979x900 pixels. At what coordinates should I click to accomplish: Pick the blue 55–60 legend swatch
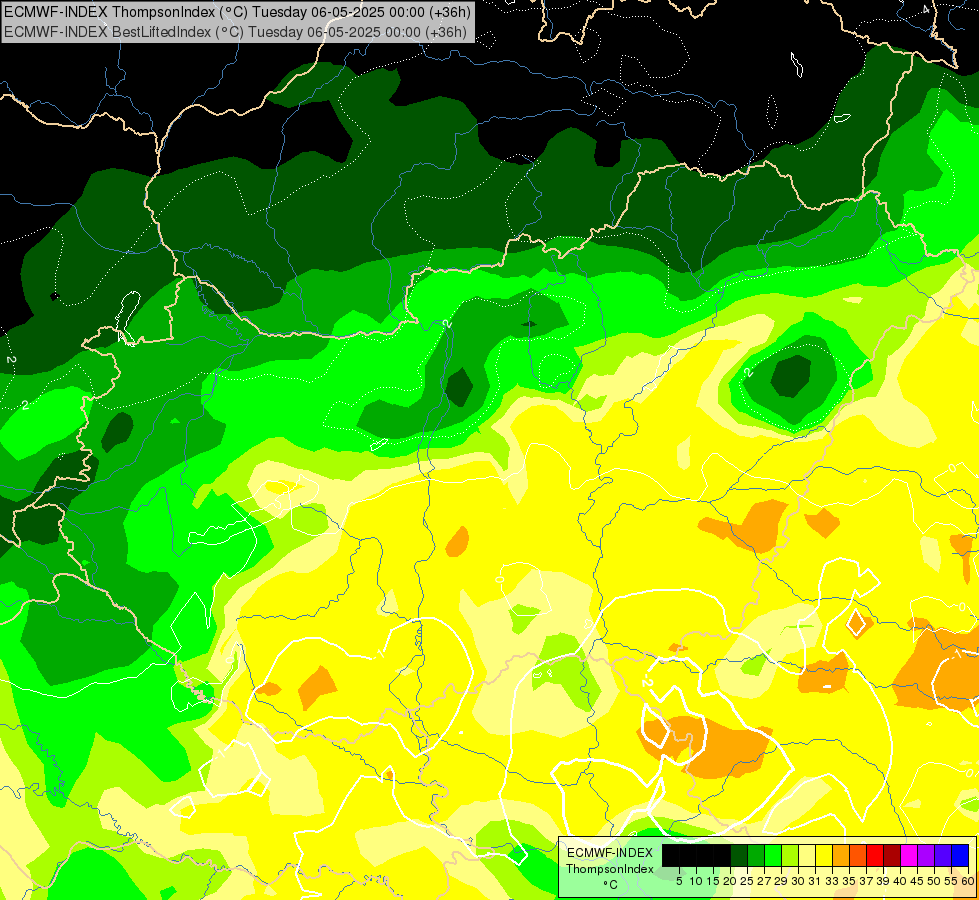click(960, 855)
